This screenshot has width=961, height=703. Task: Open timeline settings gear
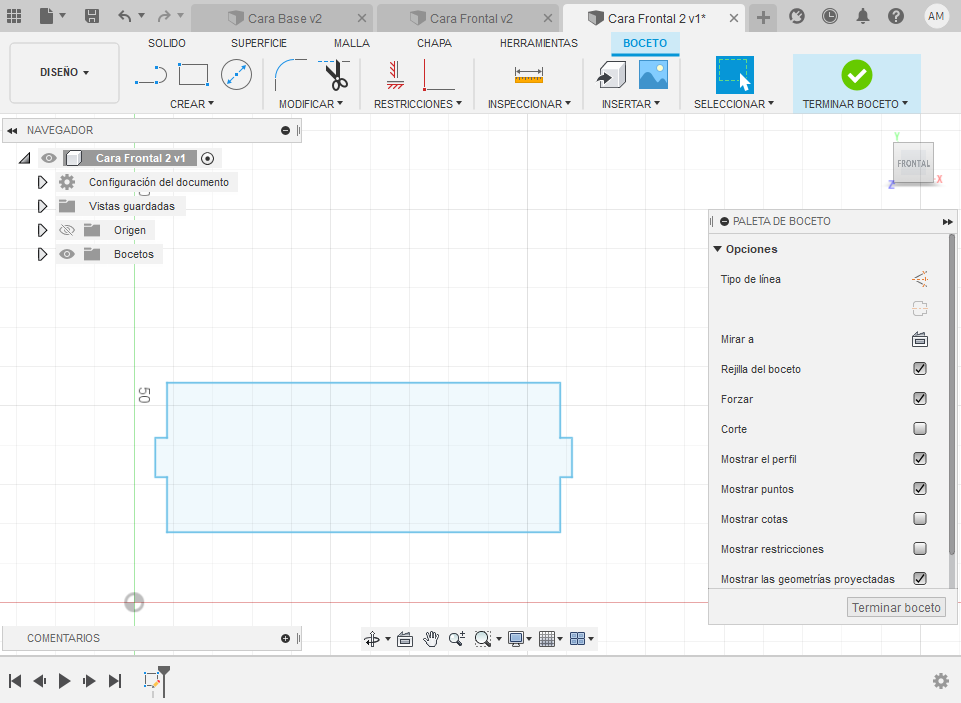pos(941,680)
